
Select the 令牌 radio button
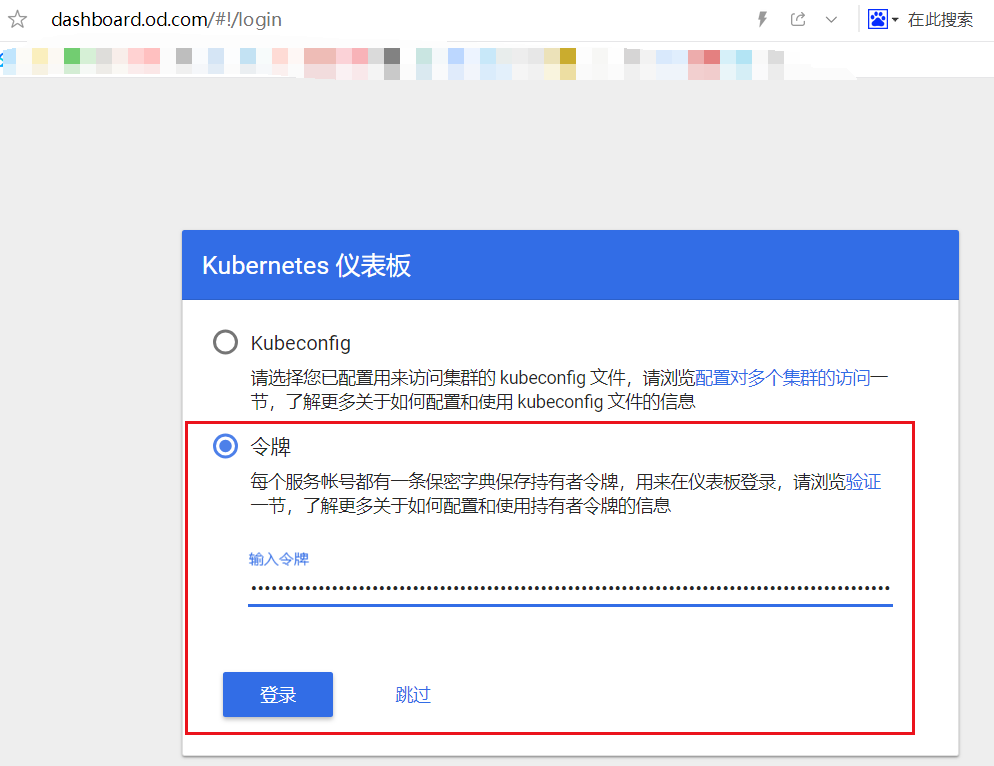tap(226, 447)
